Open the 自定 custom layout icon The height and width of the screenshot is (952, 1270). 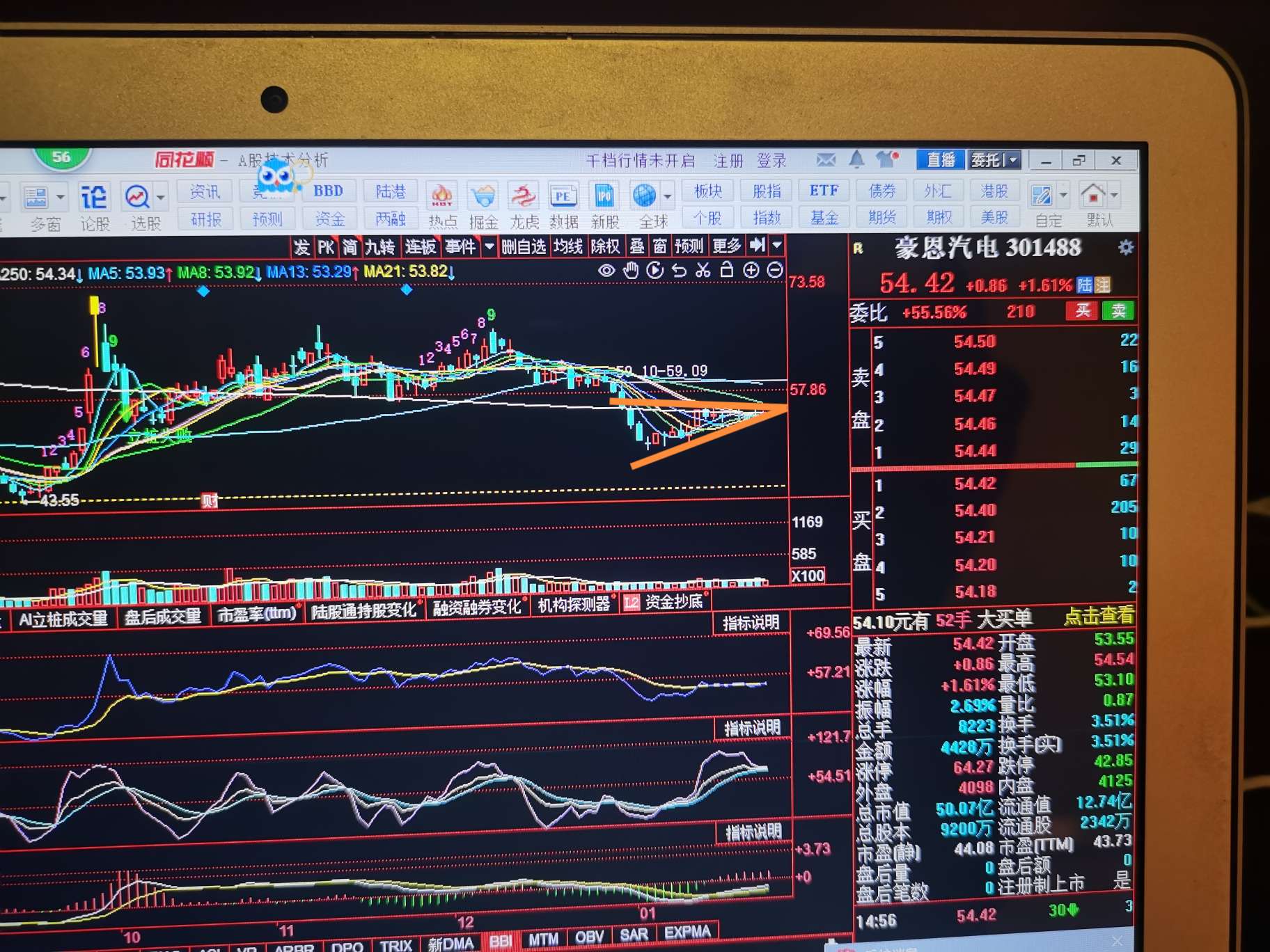click(1042, 196)
